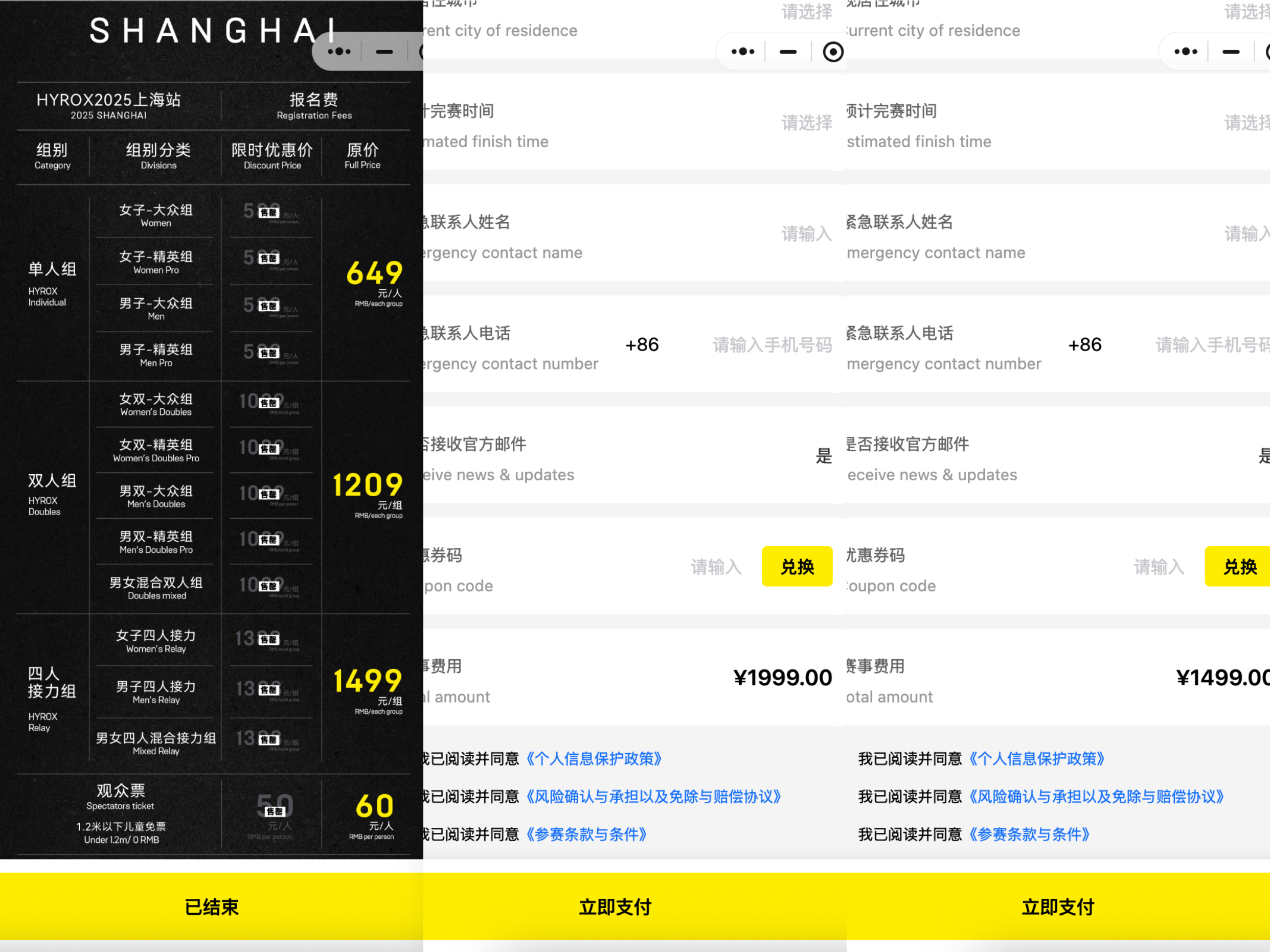The height and width of the screenshot is (952, 1270).
Task: Focus the emergency phone number field in the middle panel
Action: (x=772, y=344)
